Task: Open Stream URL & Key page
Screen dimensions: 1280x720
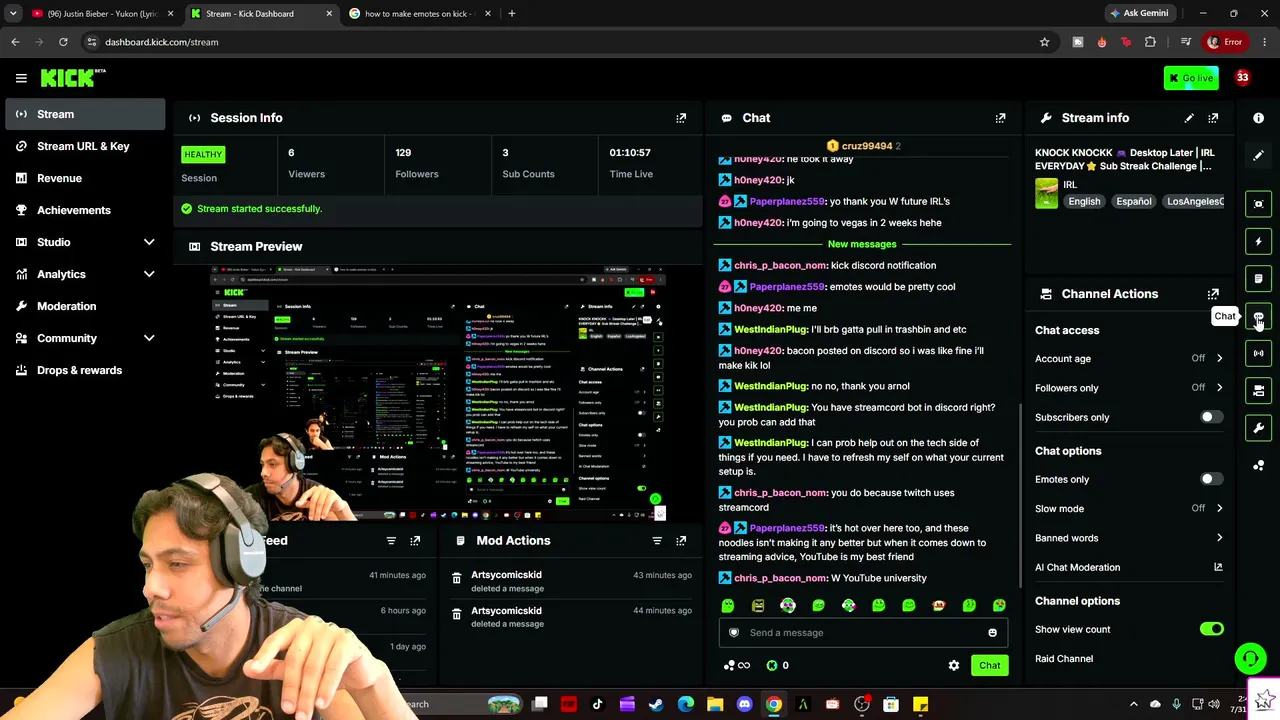Action: point(85,146)
